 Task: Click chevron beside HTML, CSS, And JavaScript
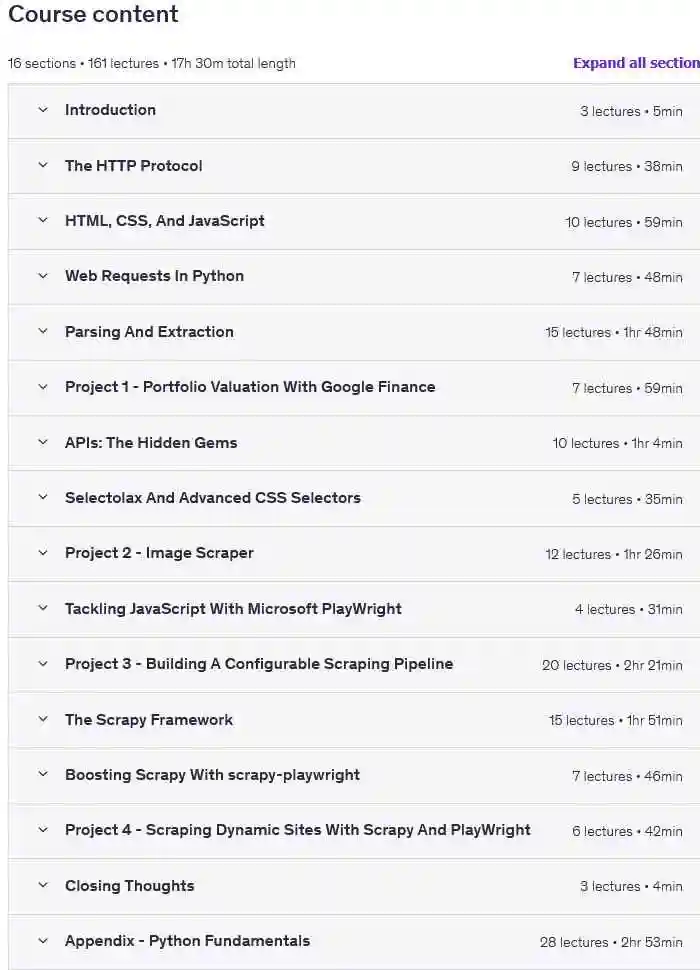pos(43,221)
